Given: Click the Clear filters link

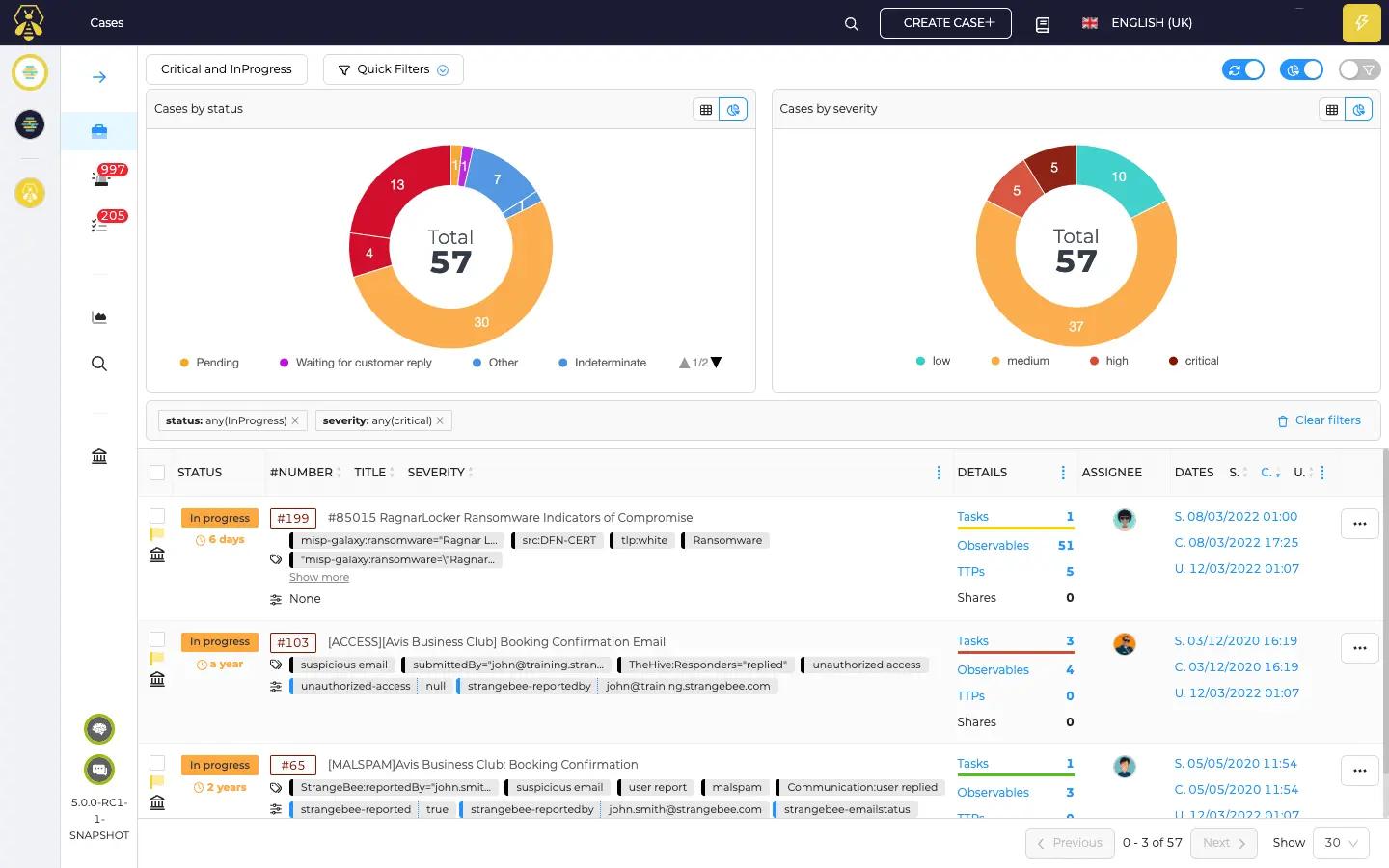Looking at the screenshot, I should tap(1319, 420).
